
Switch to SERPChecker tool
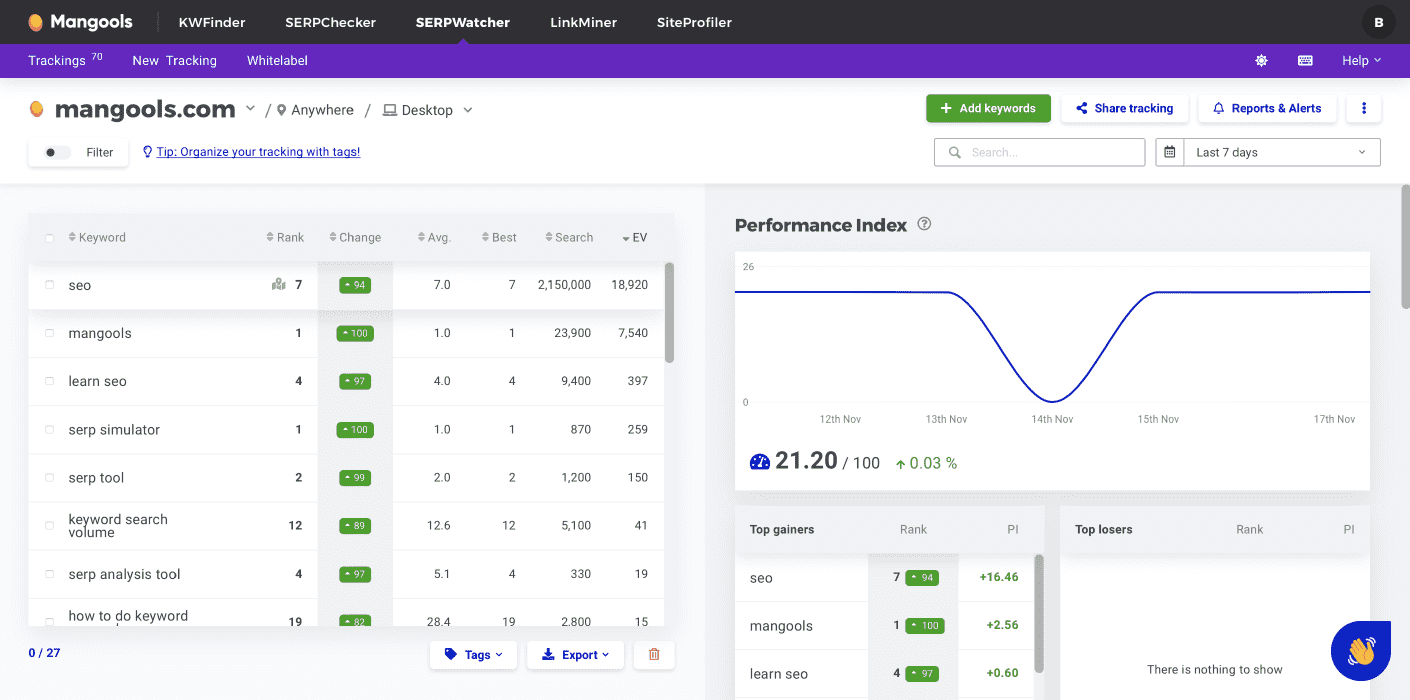[x=330, y=22]
